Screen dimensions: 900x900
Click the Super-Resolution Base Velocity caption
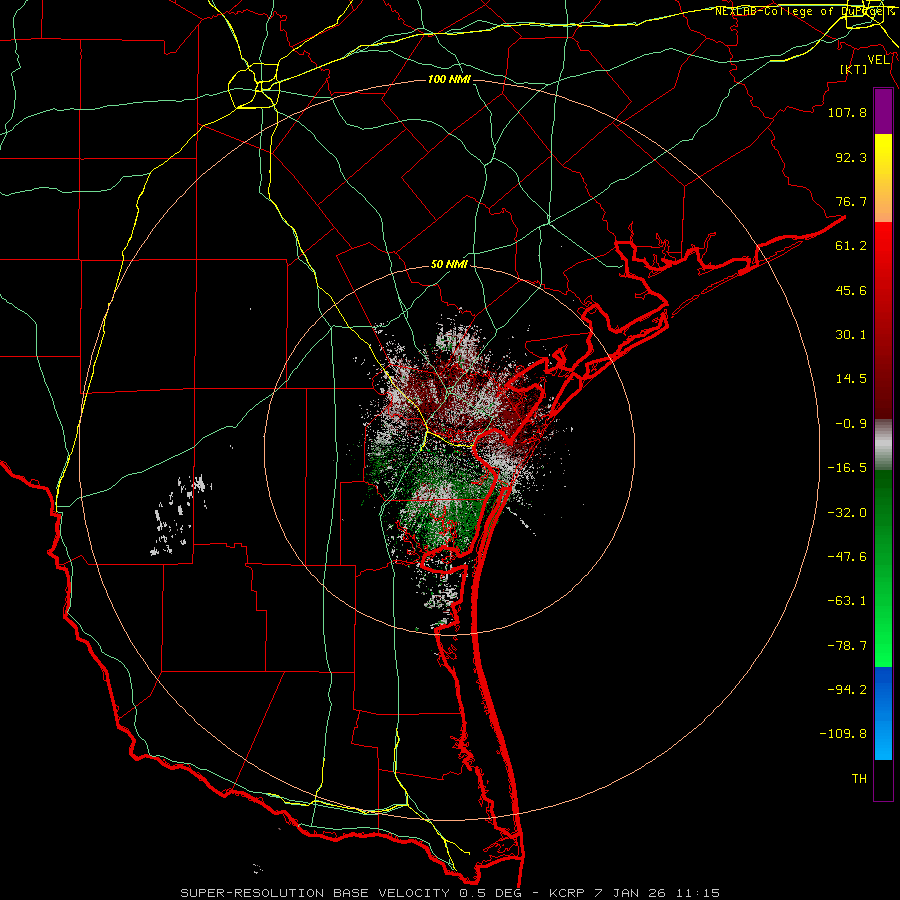450,893
